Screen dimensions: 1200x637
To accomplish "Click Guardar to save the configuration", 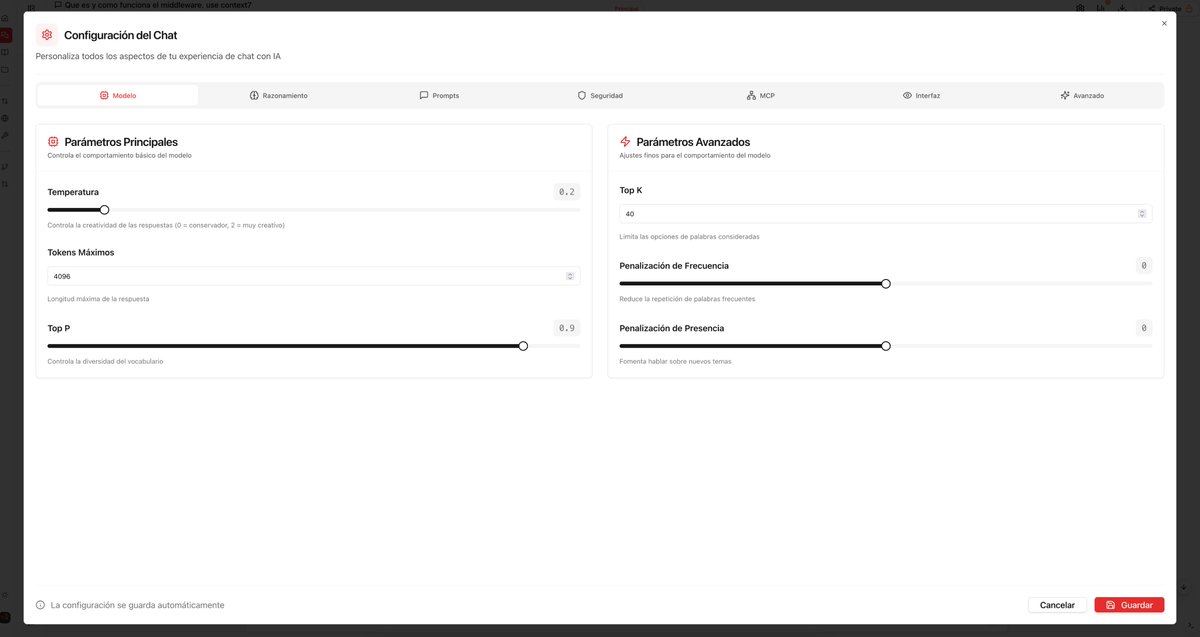I will coord(1129,605).
